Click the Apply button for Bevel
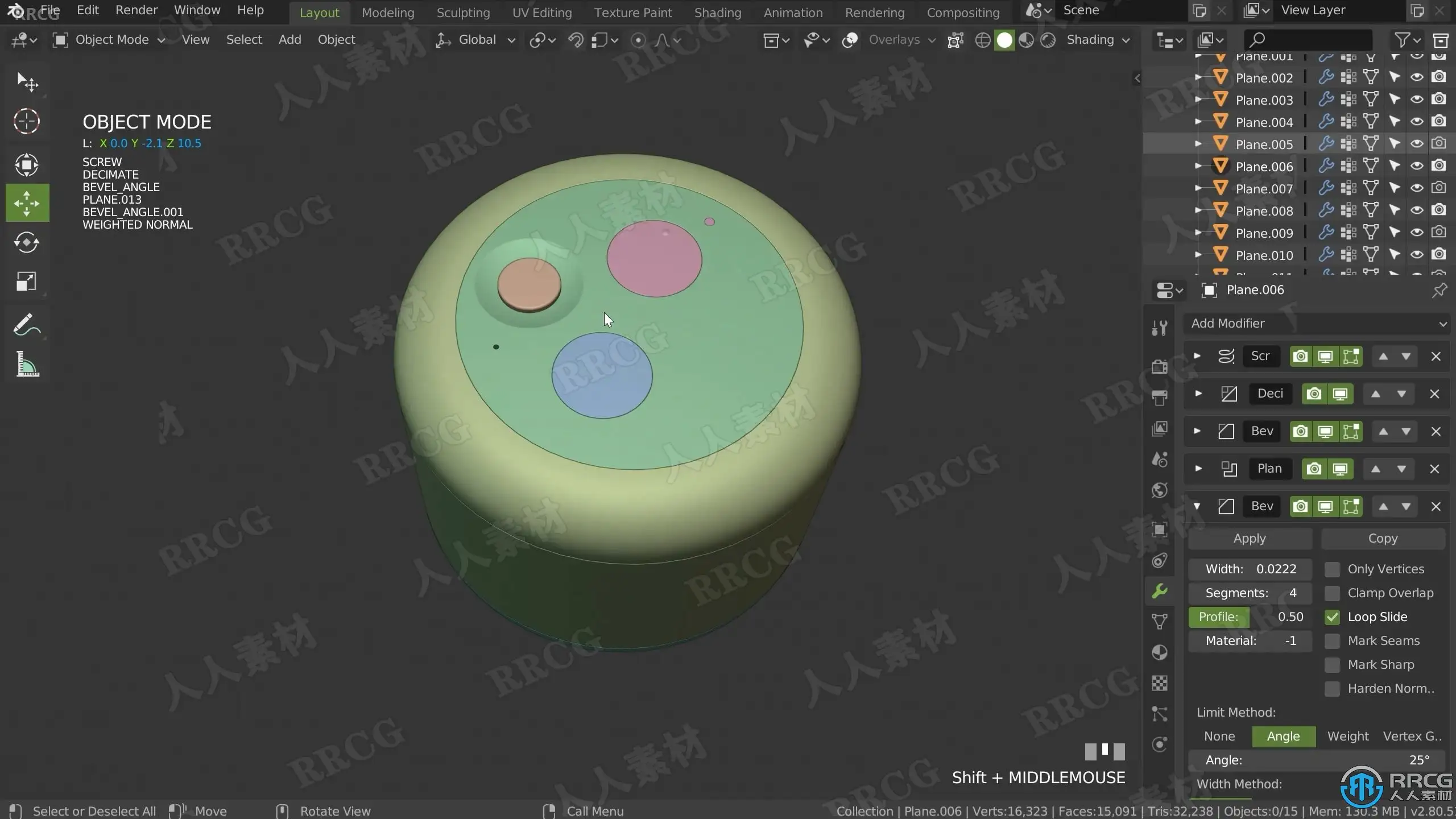1456x819 pixels. pyautogui.click(x=1250, y=539)
